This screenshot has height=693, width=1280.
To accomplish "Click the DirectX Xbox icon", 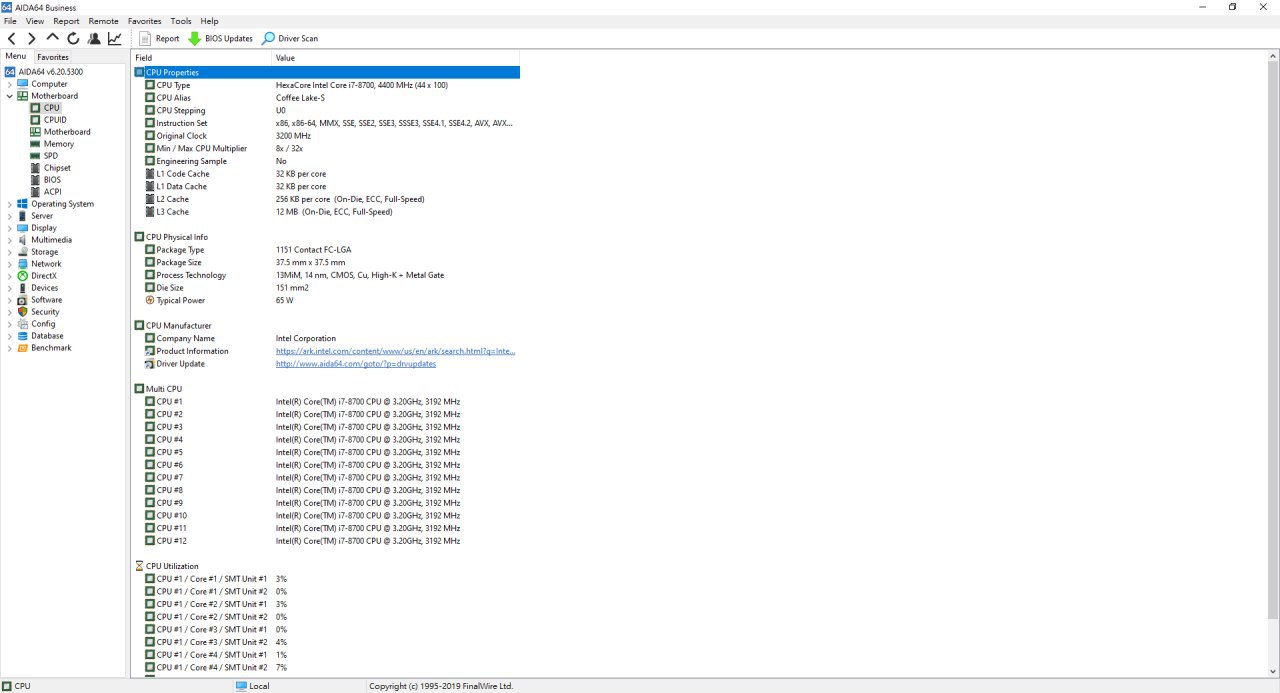I will pos(23,276).
